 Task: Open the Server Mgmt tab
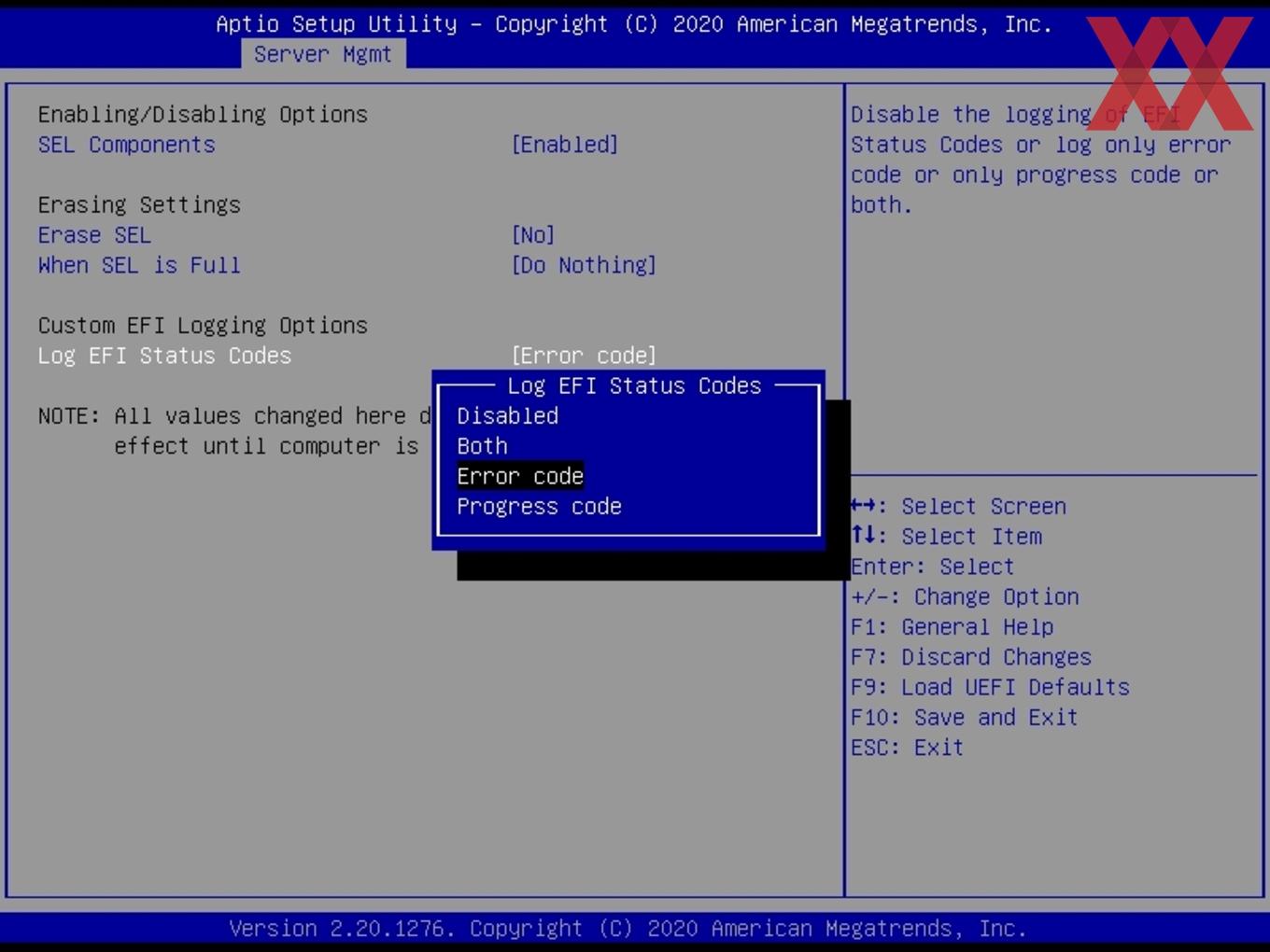(323, 54)
